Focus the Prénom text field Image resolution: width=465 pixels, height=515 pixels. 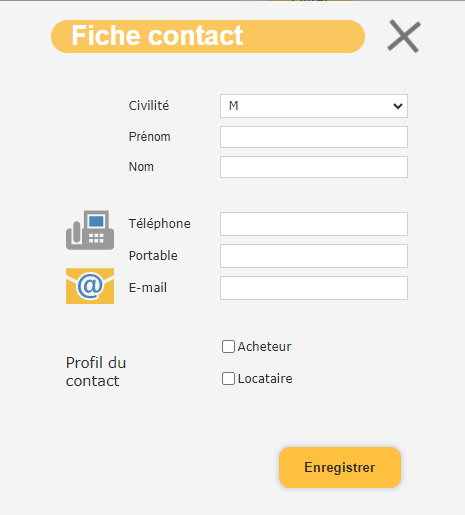click(x=314, y=137)
